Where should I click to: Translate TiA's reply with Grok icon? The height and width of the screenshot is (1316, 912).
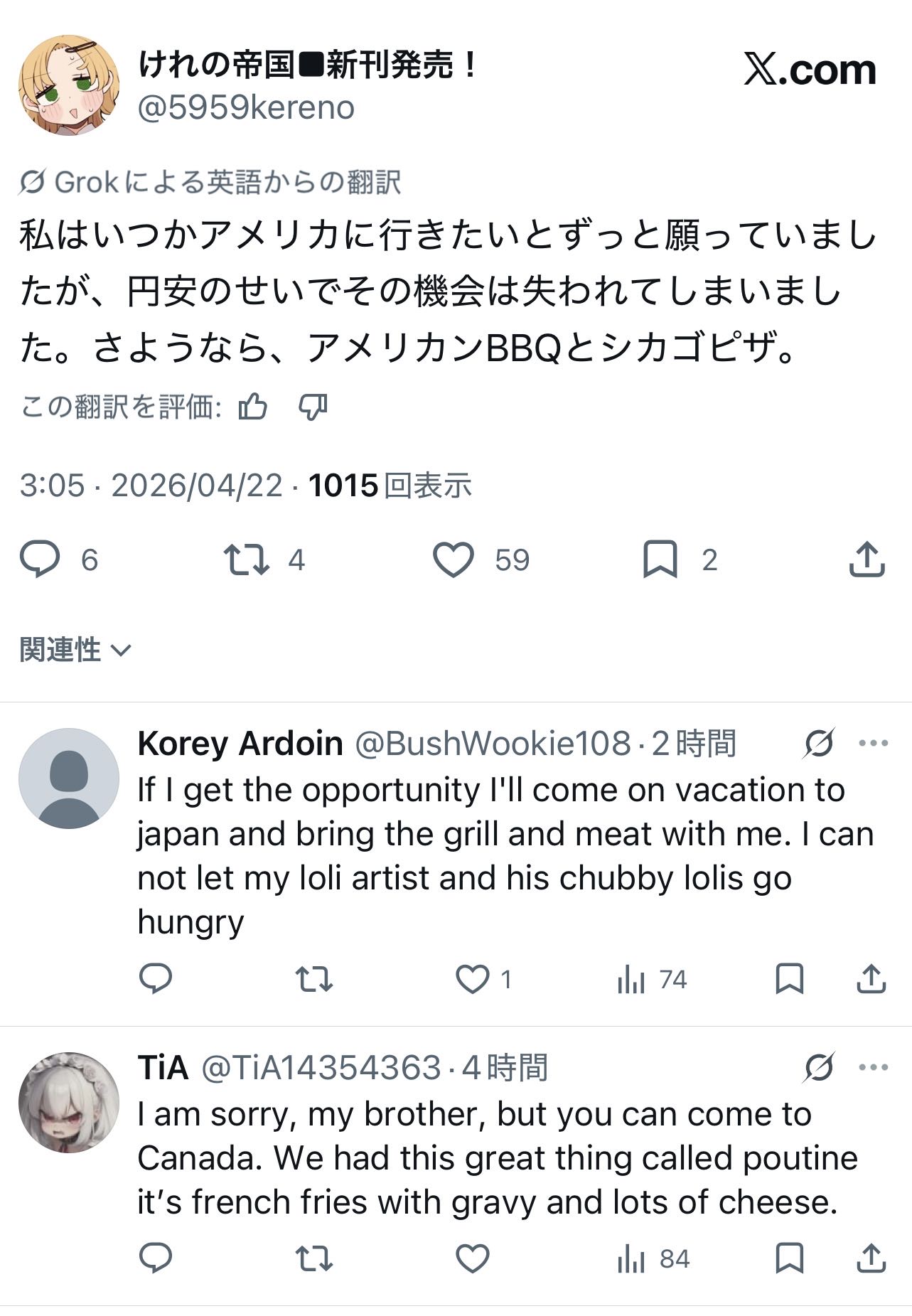[819, 1067]
